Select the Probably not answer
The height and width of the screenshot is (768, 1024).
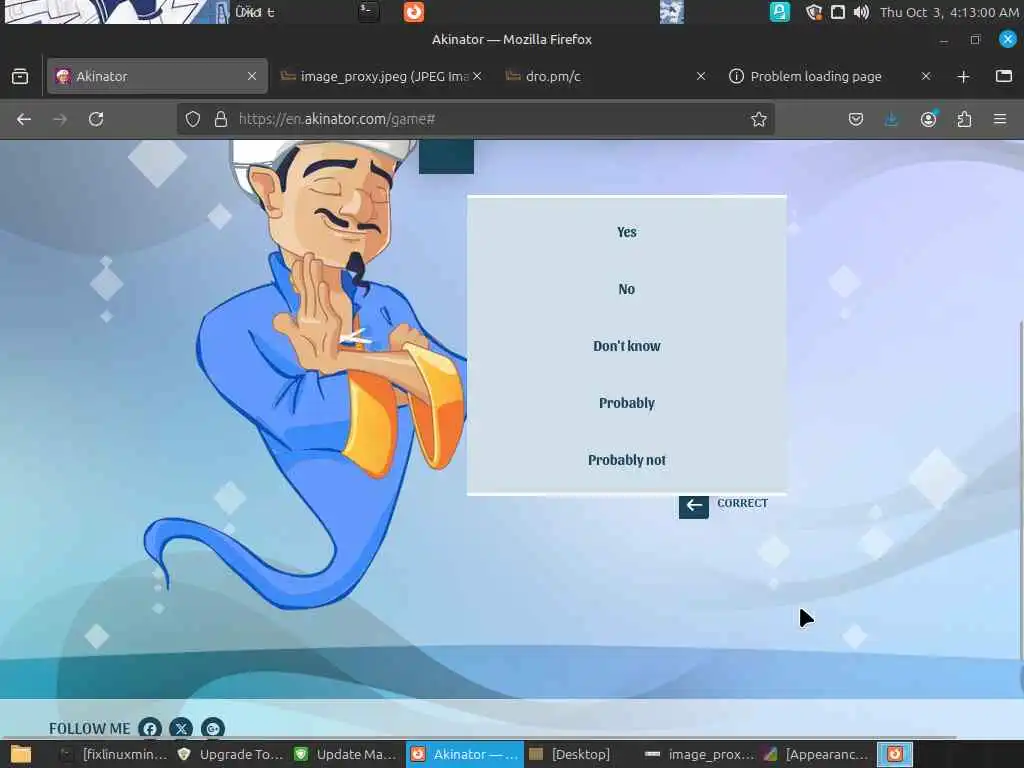[626, 460]
